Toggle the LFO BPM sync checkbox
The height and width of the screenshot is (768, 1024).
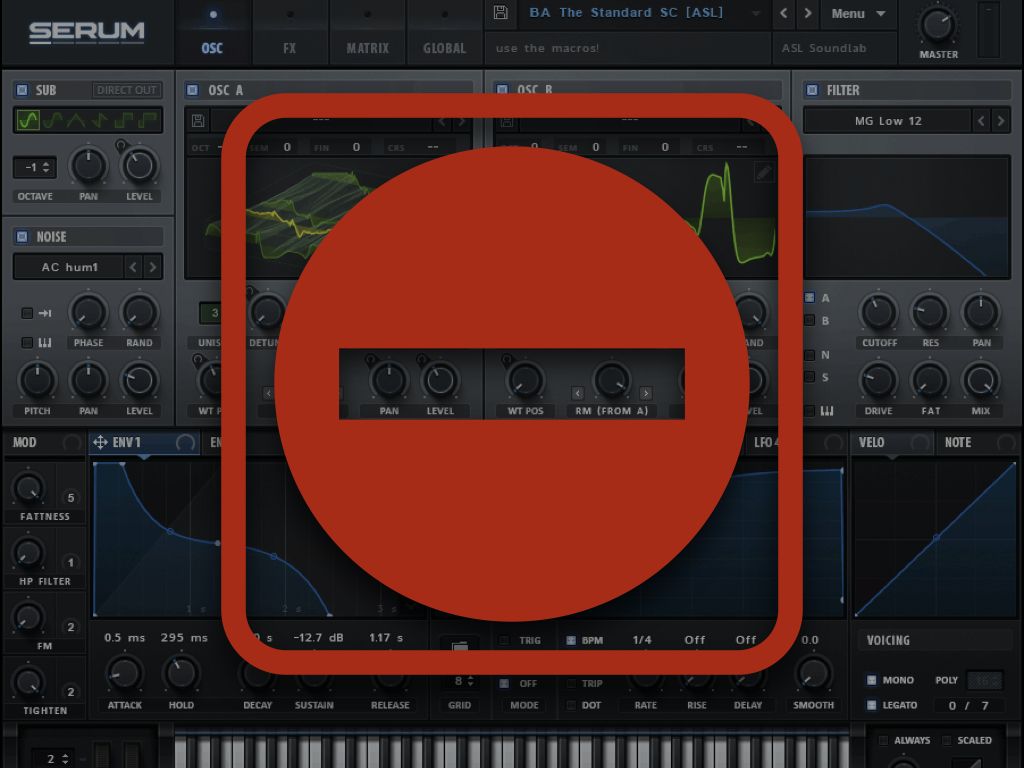(x=571, y=640)
